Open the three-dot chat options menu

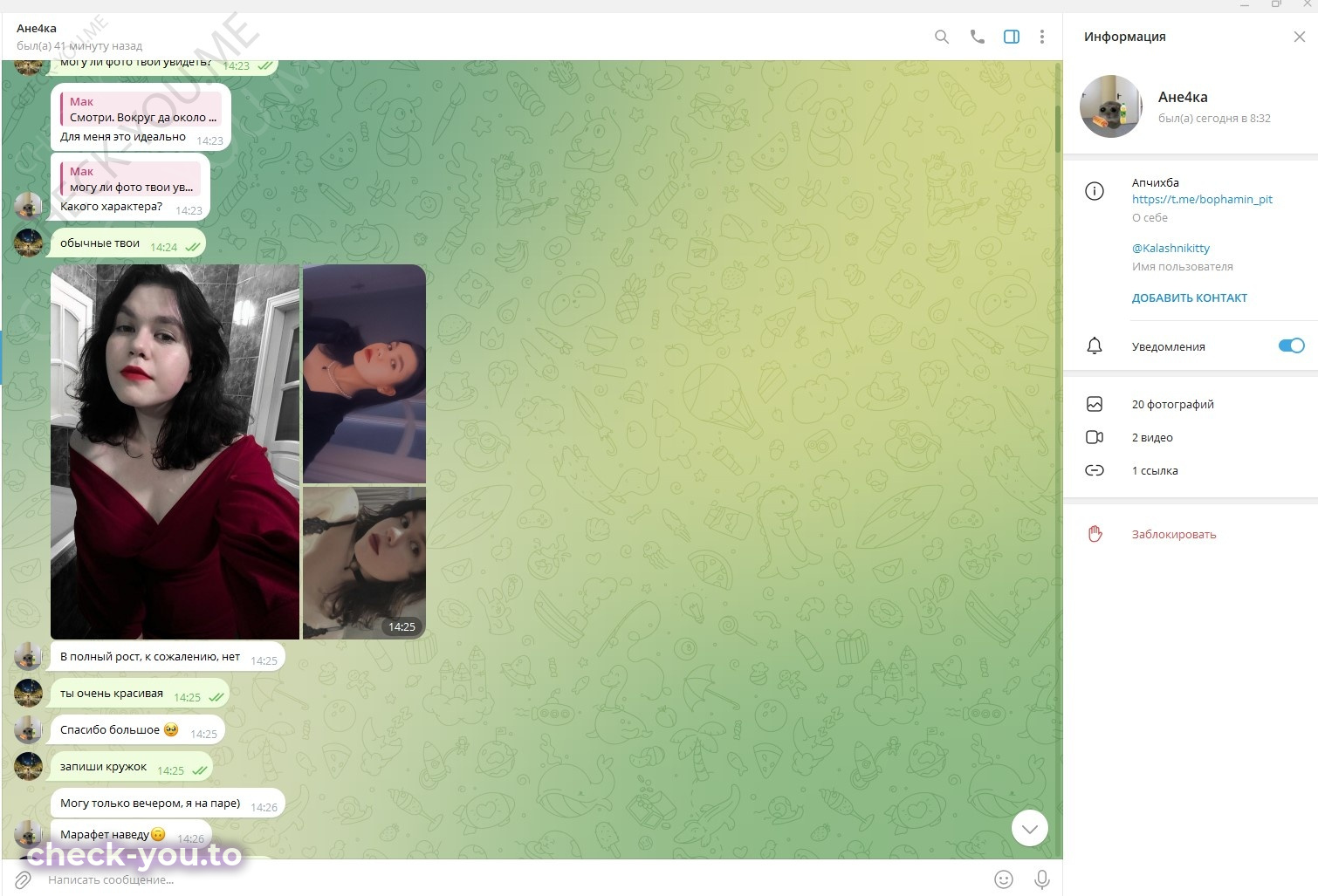(1042, 37)
